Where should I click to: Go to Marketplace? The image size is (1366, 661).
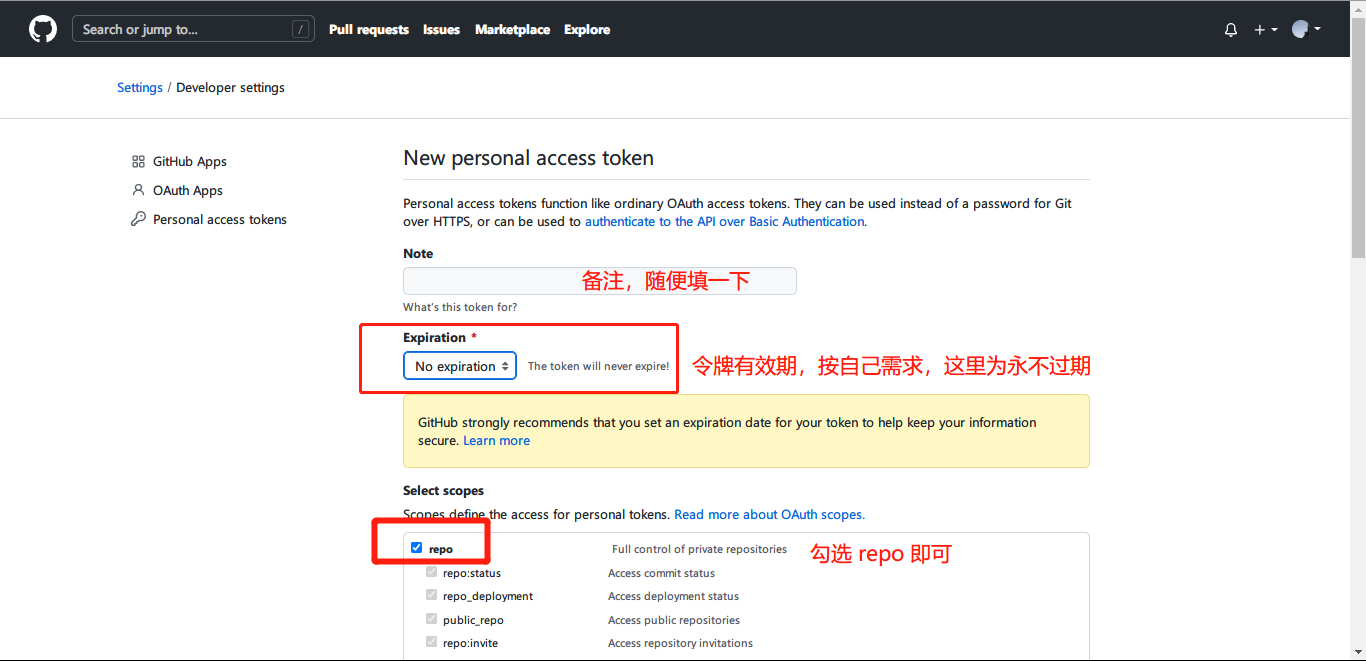[512, 30]
